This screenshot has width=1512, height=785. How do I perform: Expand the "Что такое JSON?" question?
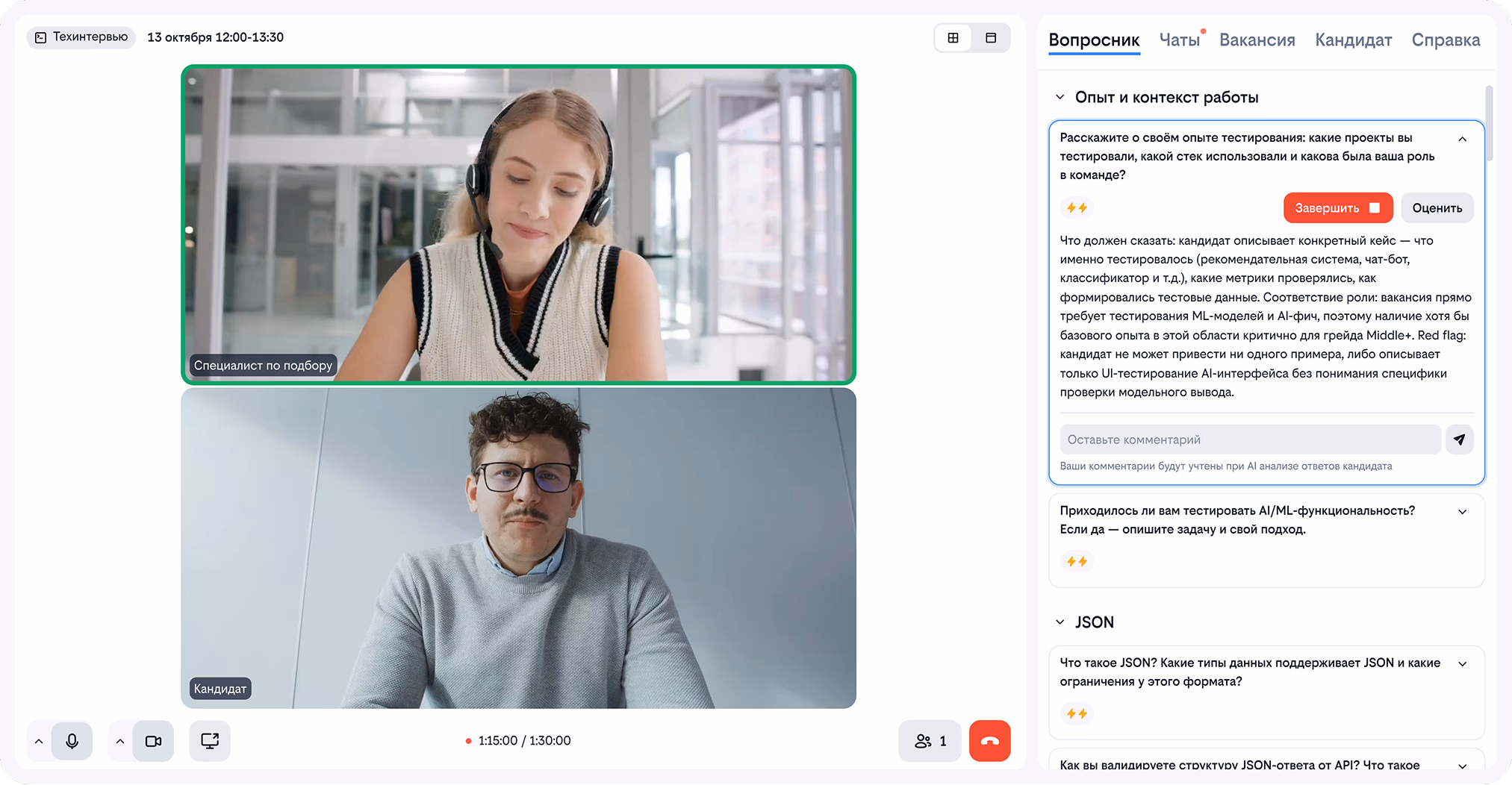click(x=1463, y=664)
